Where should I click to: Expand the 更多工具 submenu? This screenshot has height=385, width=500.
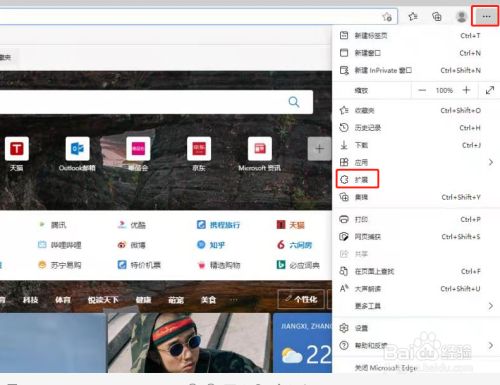(416, 306)
